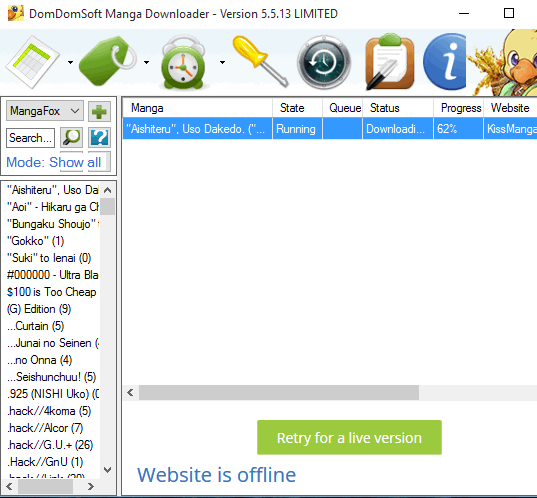Expand the grid sheet icon's dropdown arrow
This screenshot has width=537, height=498.
click(x=71, y=62)
